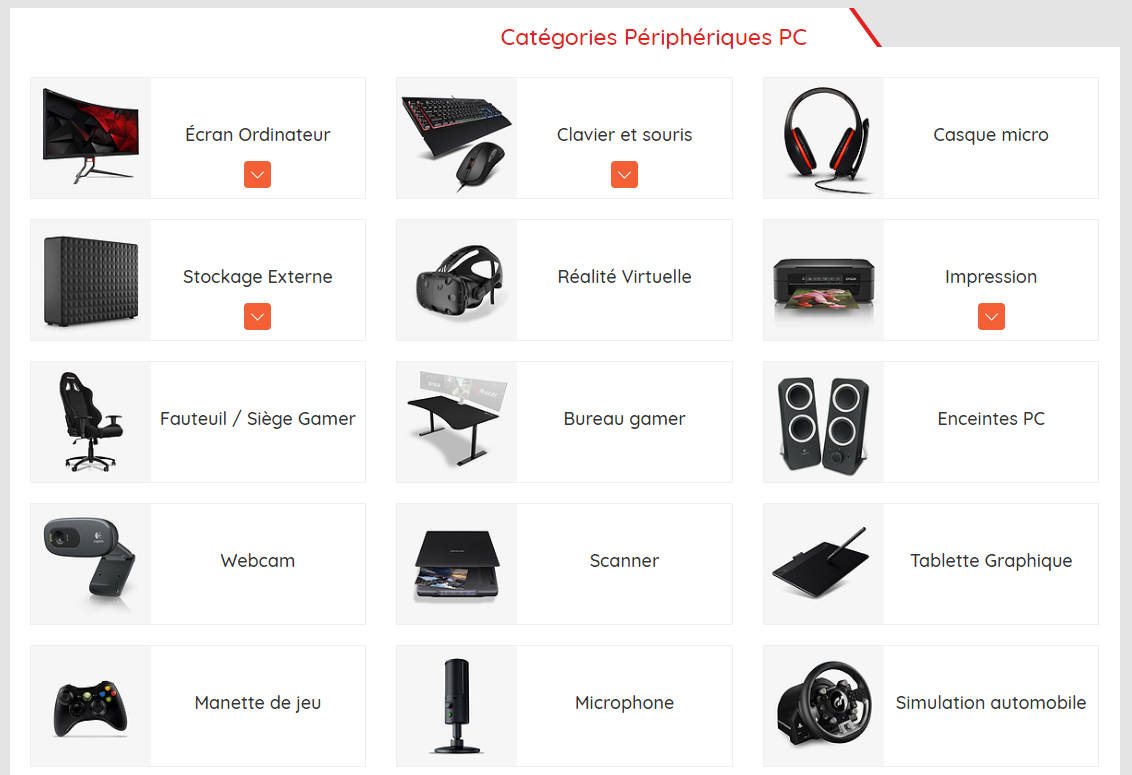Expand the Clavier et souris dropdown arrow
1132x775 pixels.
pyautogui.click(x=624, y=175)
